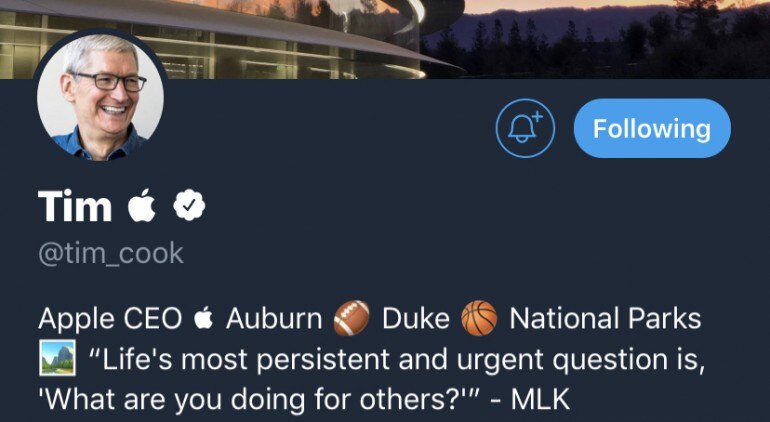Turn on notifications with the bell icon
This screenshot has height=422, width=770.
tap(524, 129)
